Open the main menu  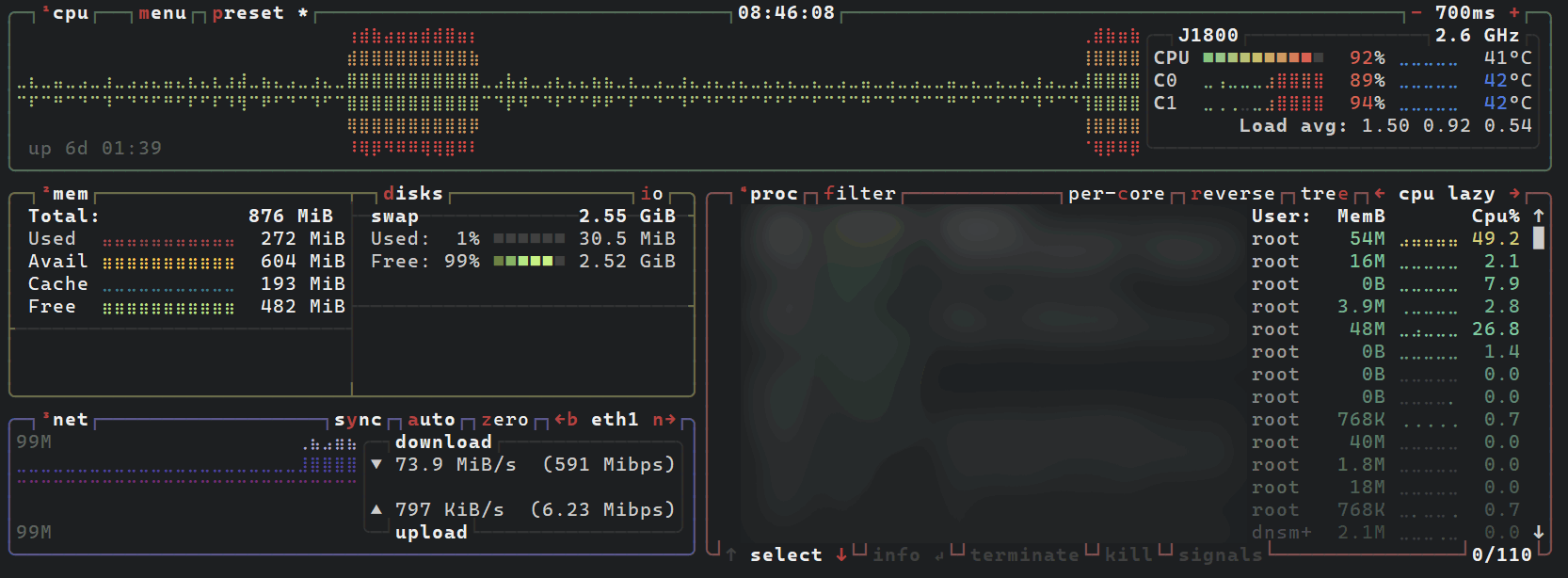tap(162, 13)
